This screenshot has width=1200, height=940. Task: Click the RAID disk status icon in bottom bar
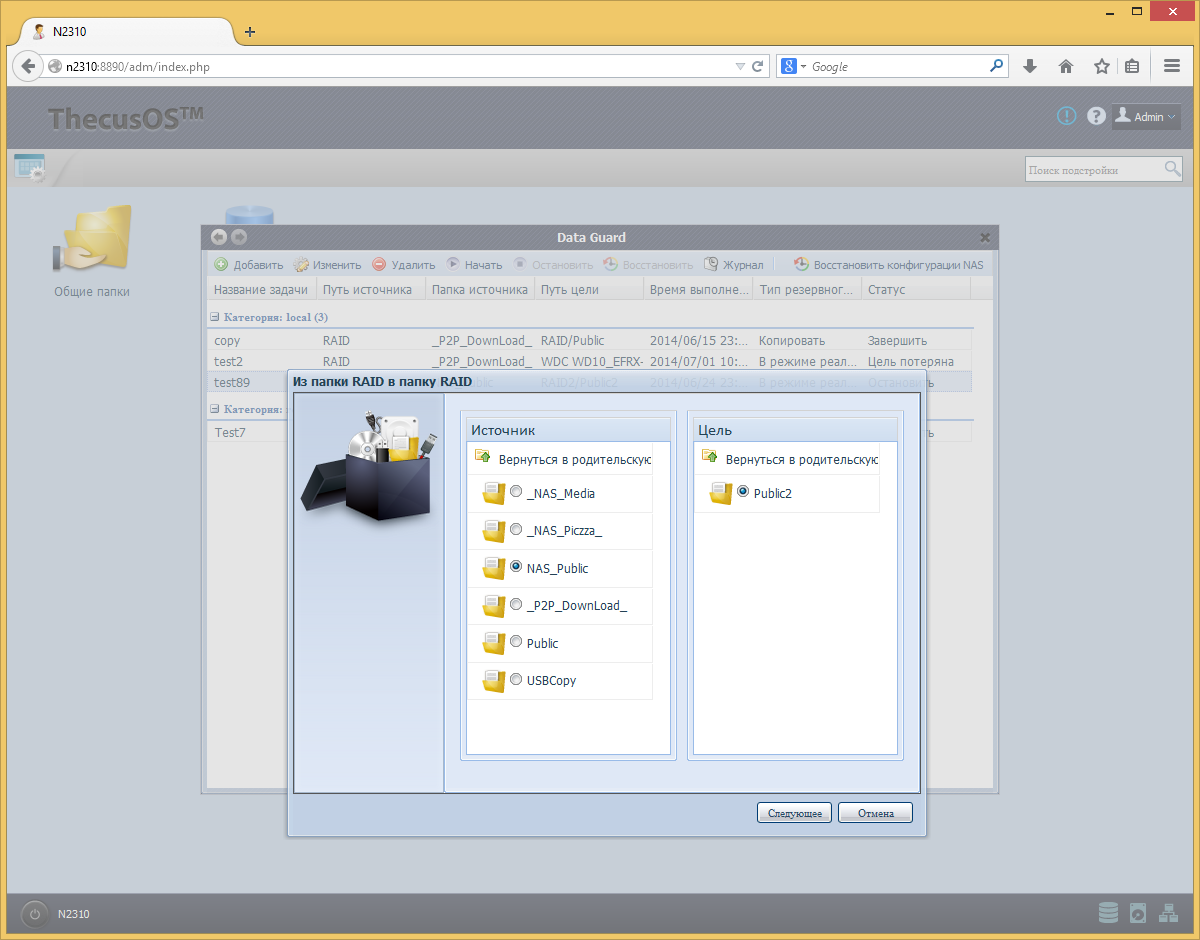point(1108,913)
